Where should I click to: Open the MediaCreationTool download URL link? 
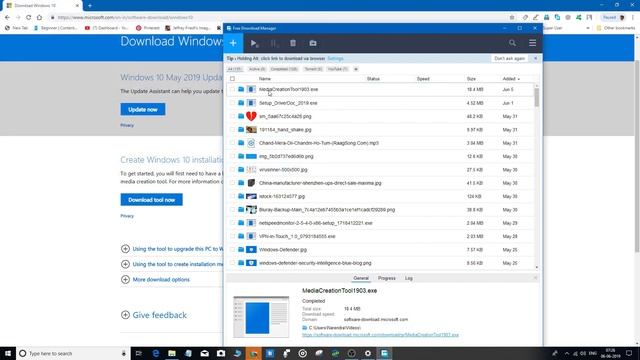click(380, 335)
